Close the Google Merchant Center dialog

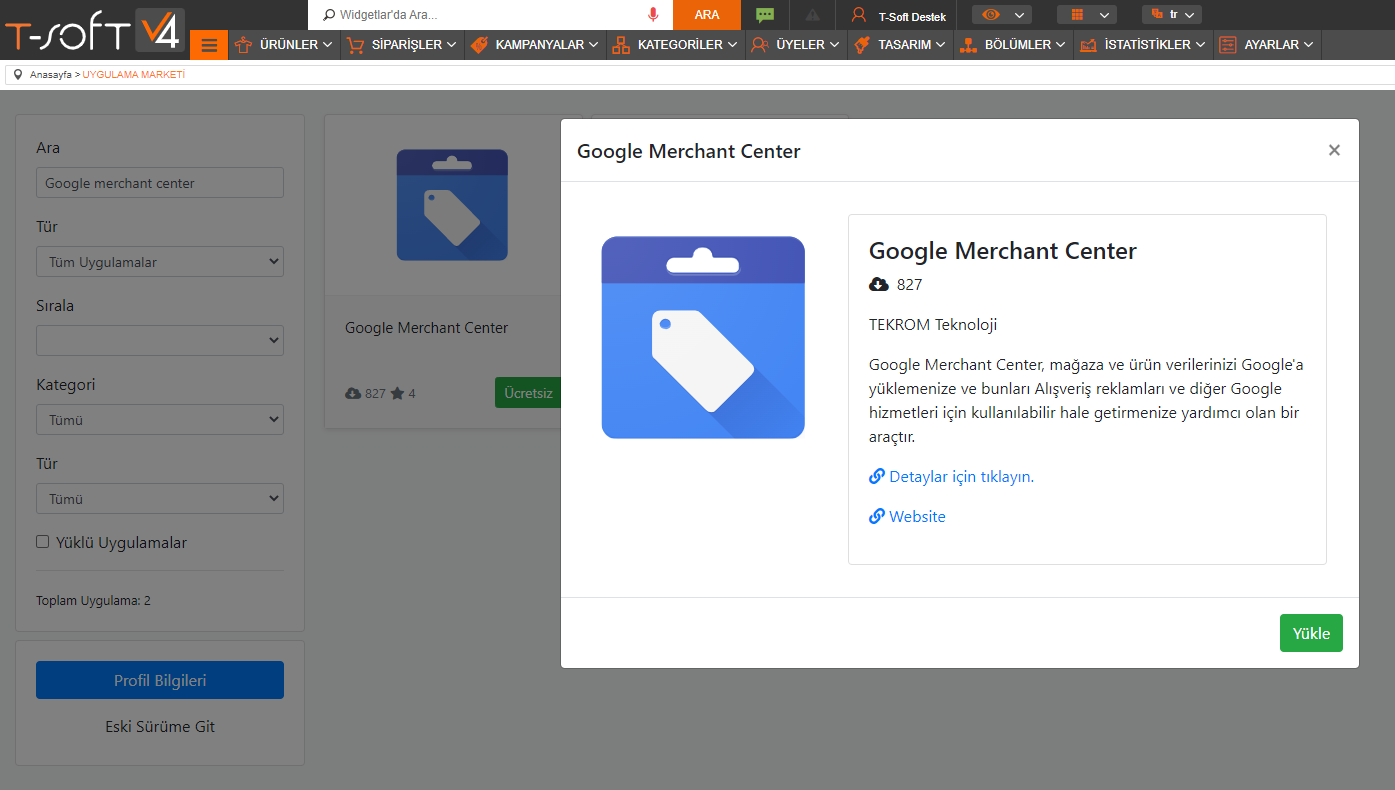point(1334,150)
